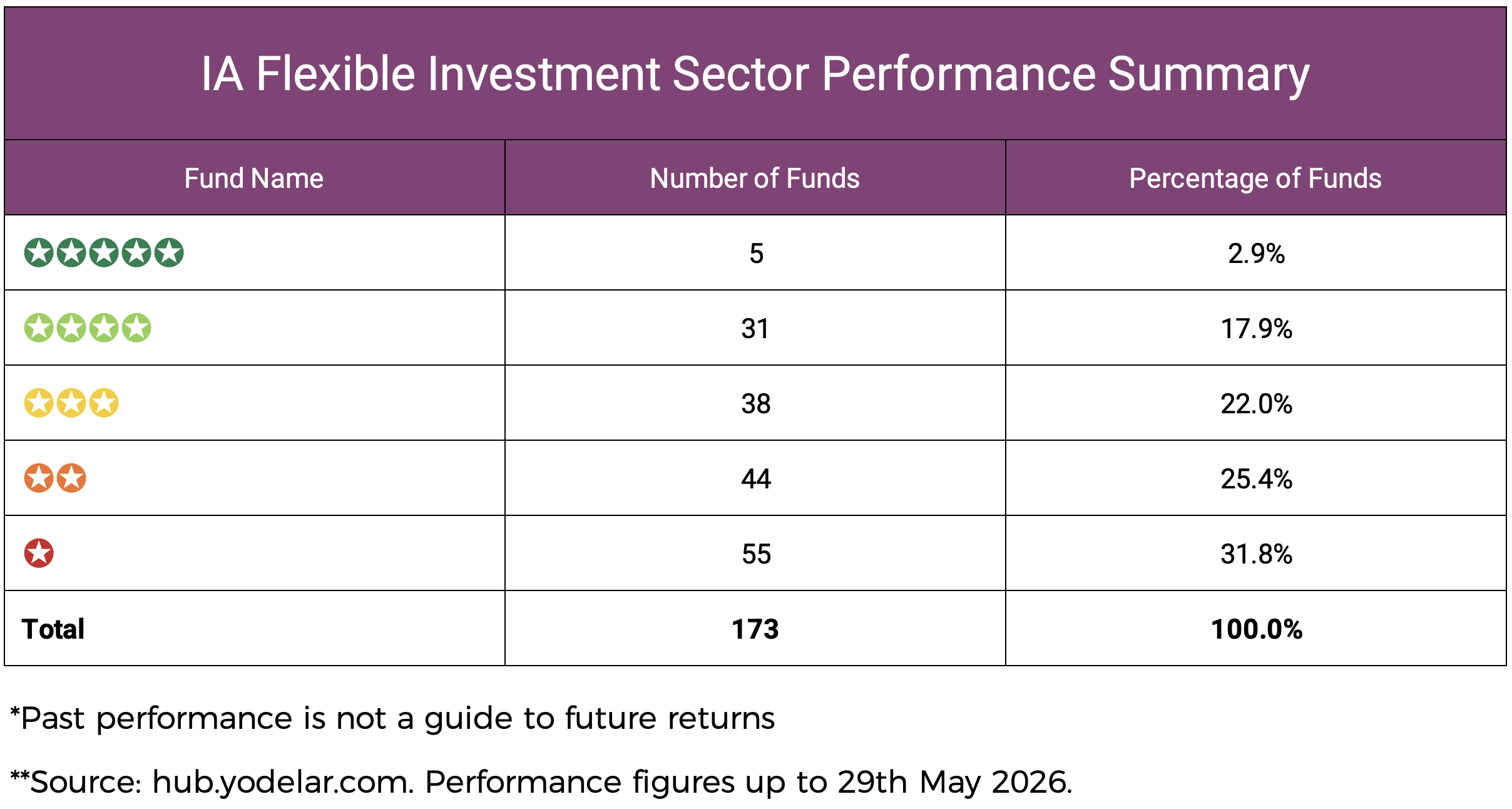Click the 31.8% percentage cell

point(1256,554)
